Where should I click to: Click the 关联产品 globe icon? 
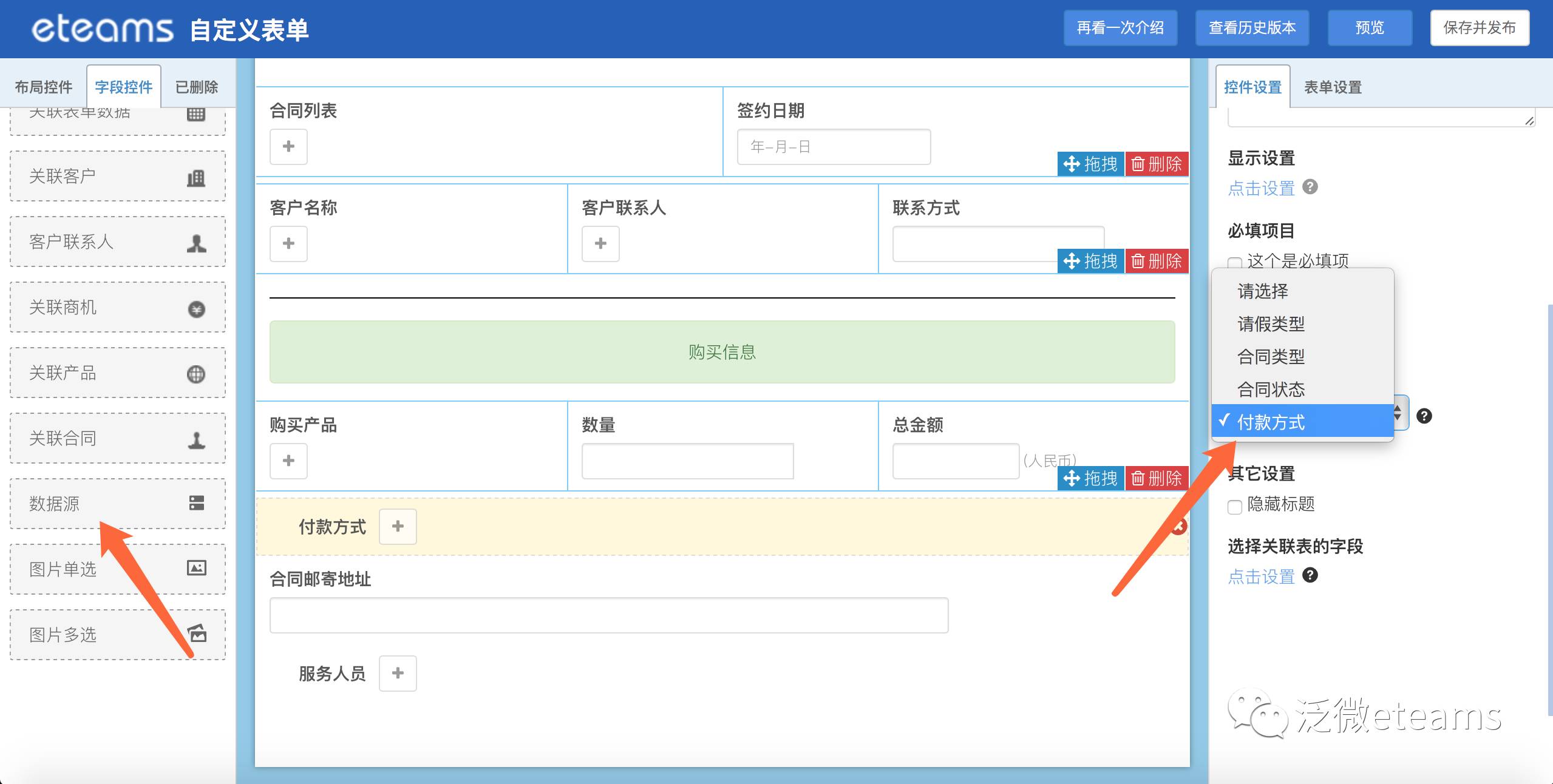pyautogui.click(x=195, y=374)
